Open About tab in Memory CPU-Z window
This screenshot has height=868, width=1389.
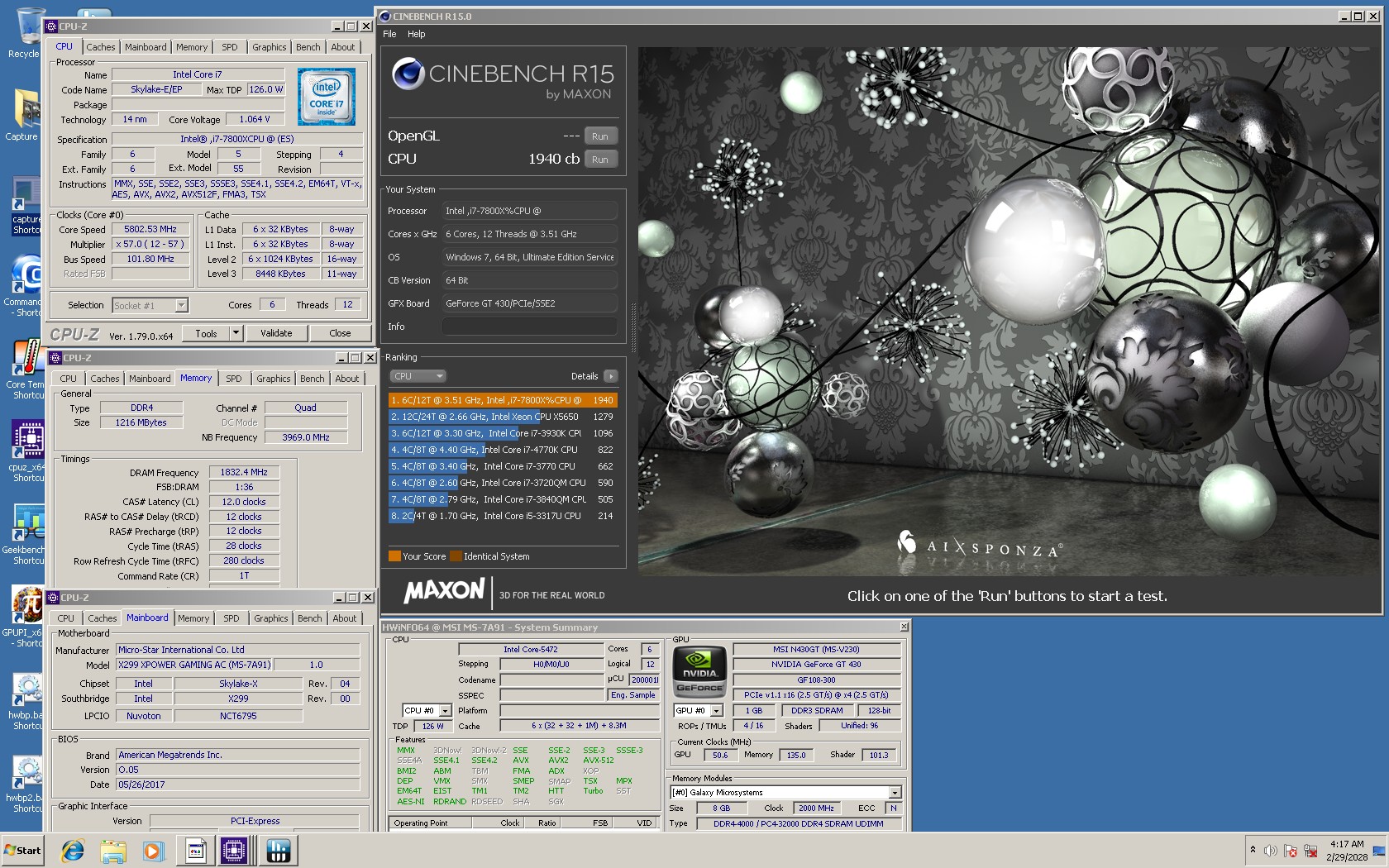click(347, 379)
